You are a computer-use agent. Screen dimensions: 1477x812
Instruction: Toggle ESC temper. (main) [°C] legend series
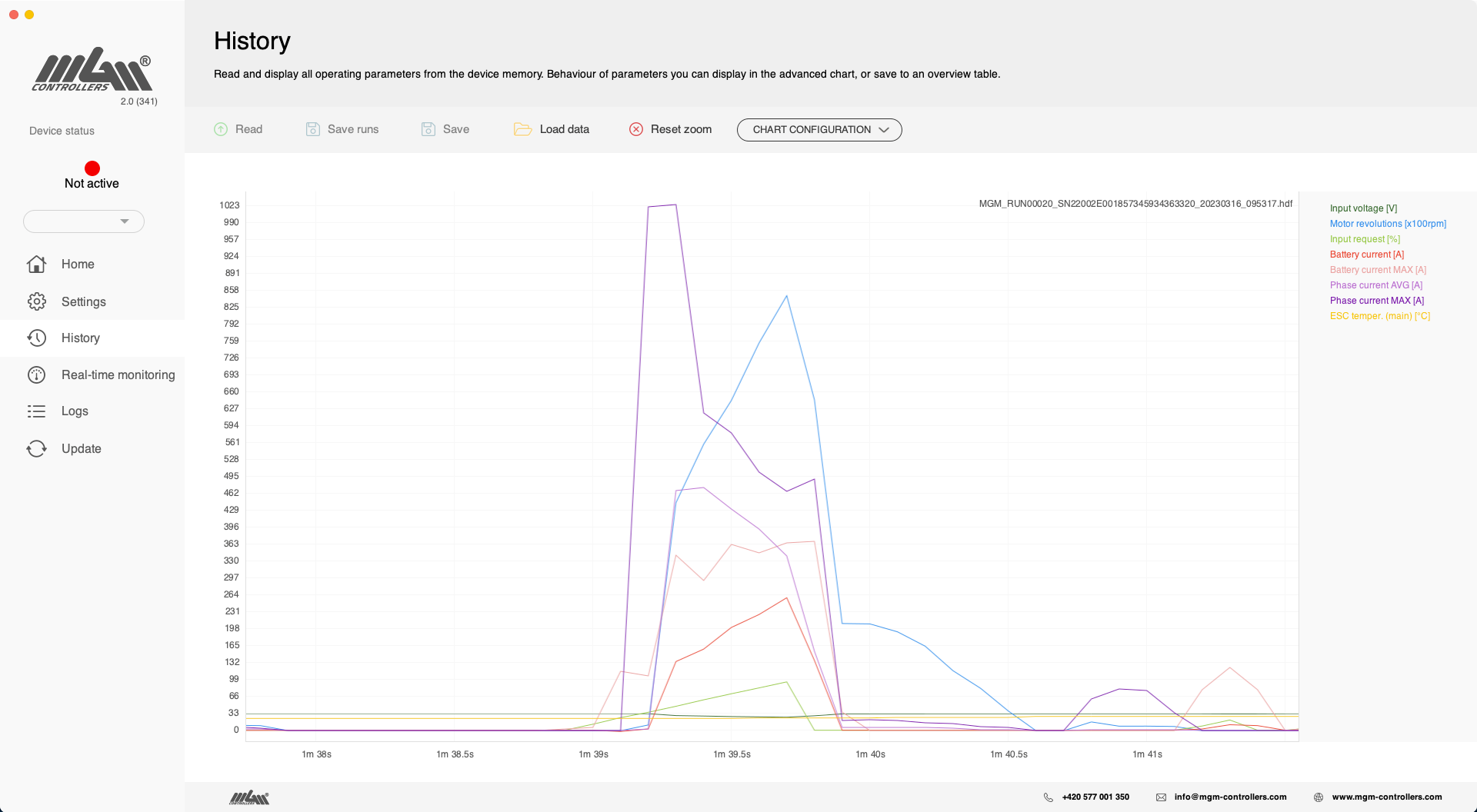click(x=1380, y=316)
